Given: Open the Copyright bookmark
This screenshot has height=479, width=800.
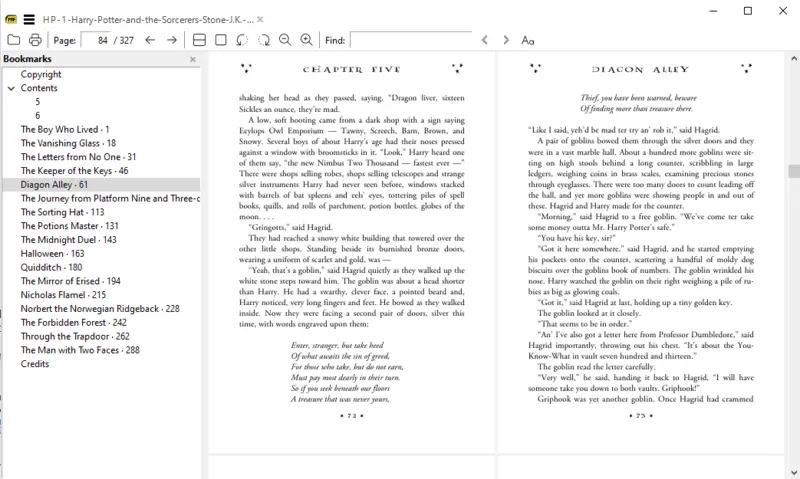Looking at the screenshot, I should [x=41, y=74].
